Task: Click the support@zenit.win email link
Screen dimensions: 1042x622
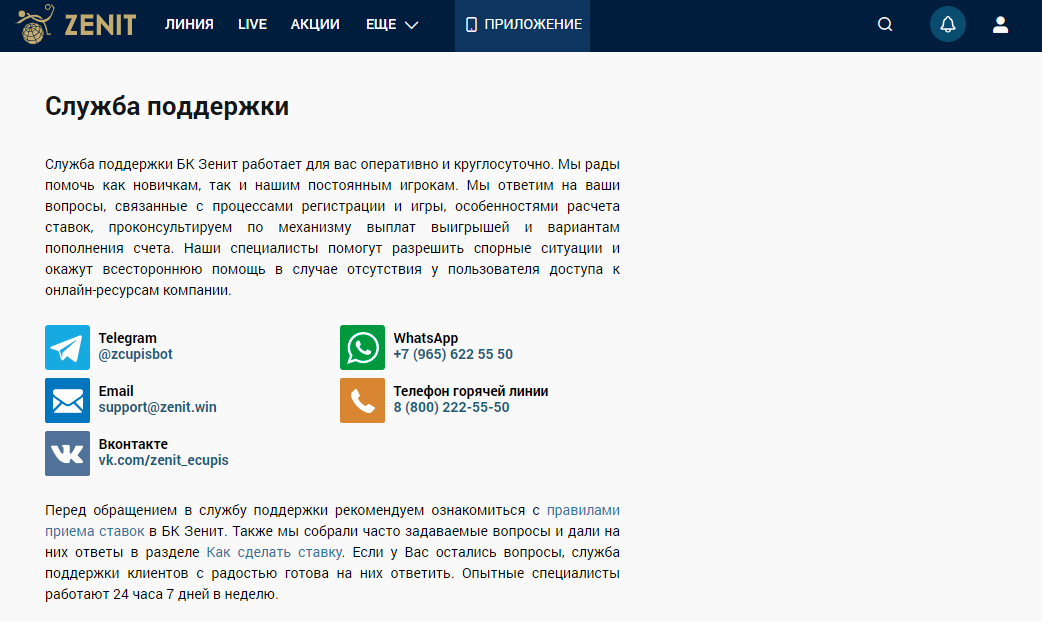Action: click(x=157, y=407)
